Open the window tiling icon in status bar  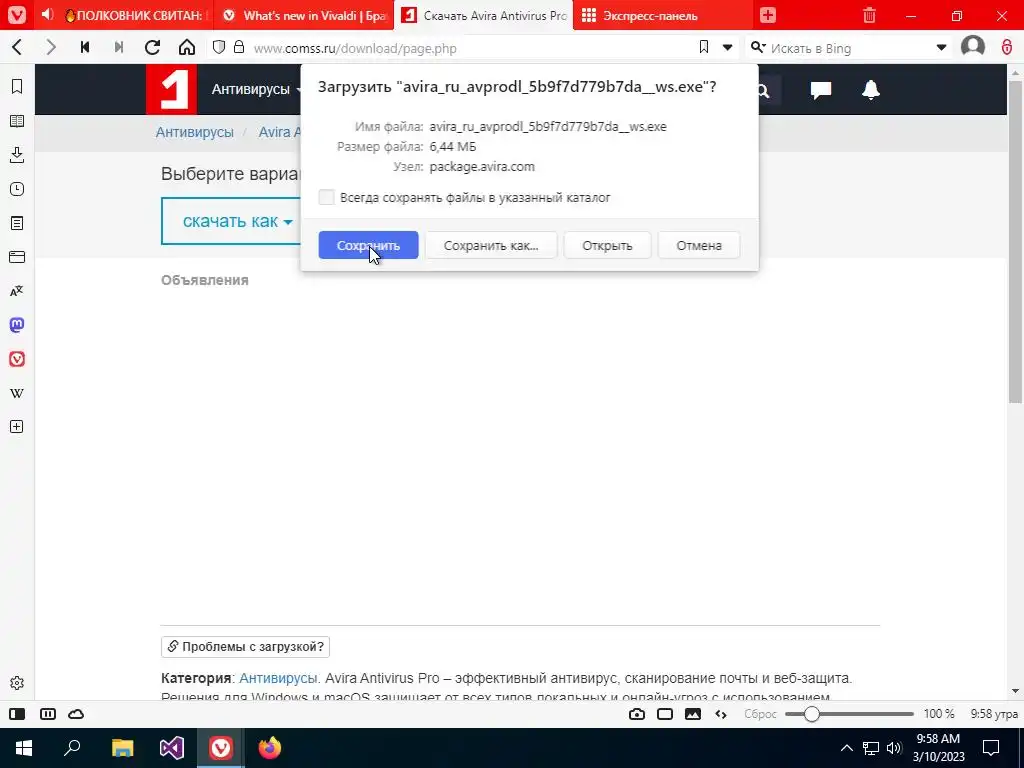point(665,714)
